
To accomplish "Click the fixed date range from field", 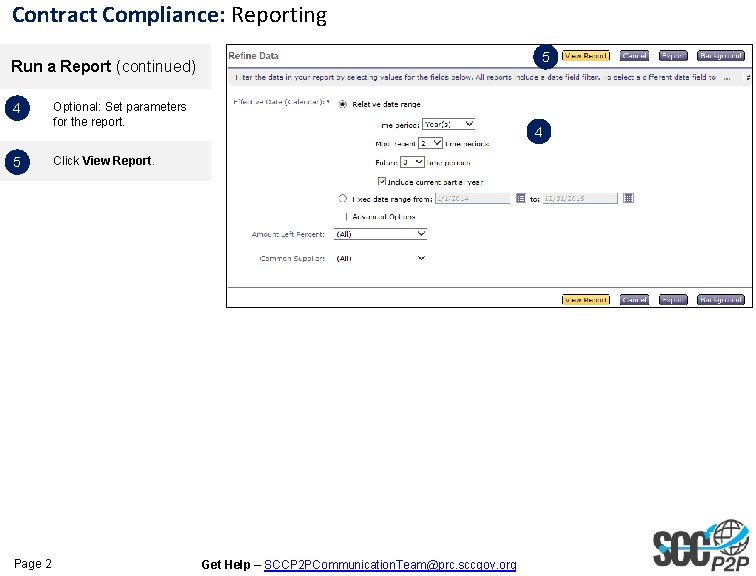I will coord(472,198).
